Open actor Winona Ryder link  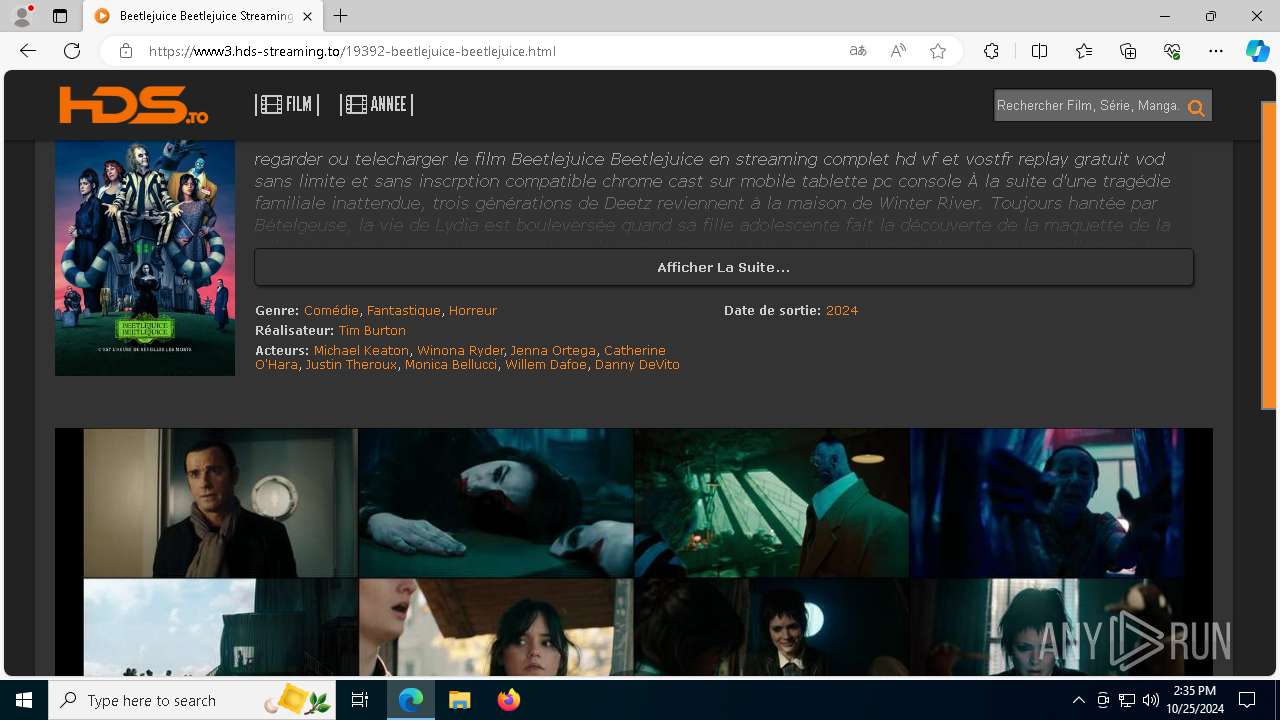[460, 351]
